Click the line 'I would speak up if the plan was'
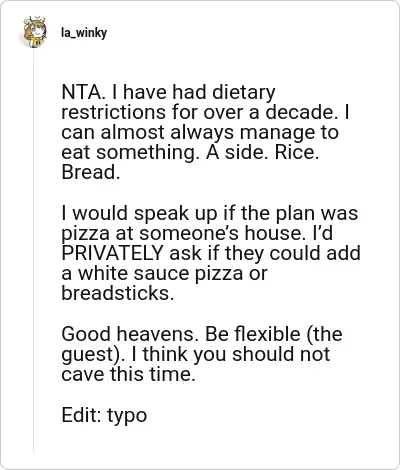 tap(210, 213)
